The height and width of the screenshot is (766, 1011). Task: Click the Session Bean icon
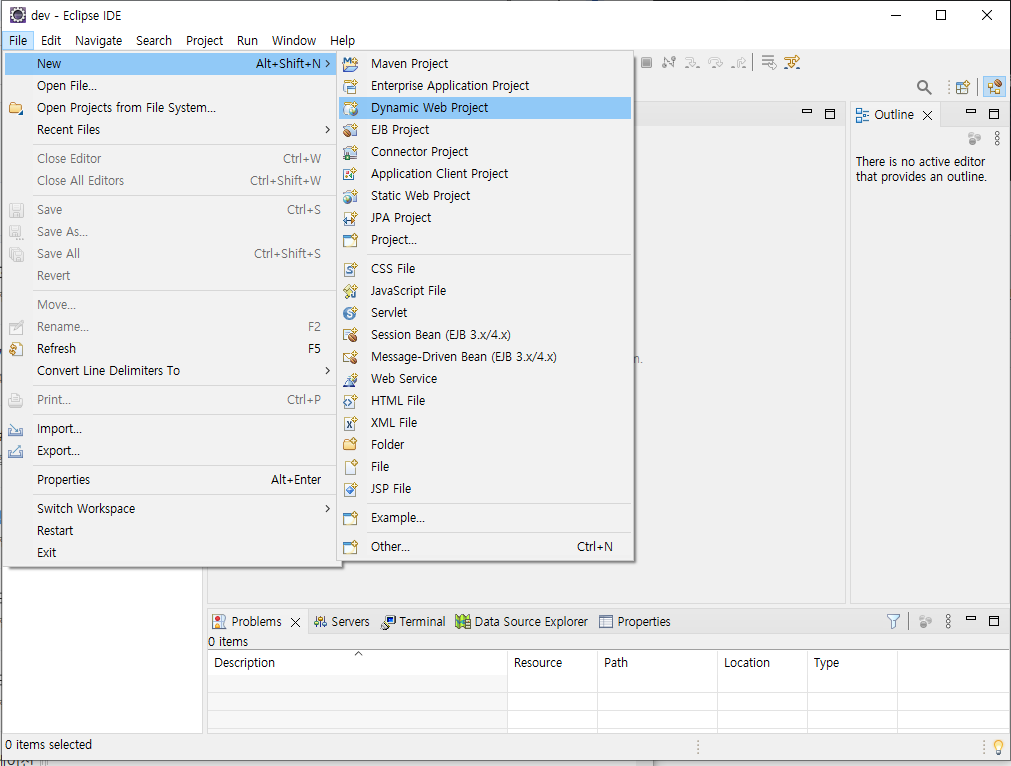tap(350, 335)
